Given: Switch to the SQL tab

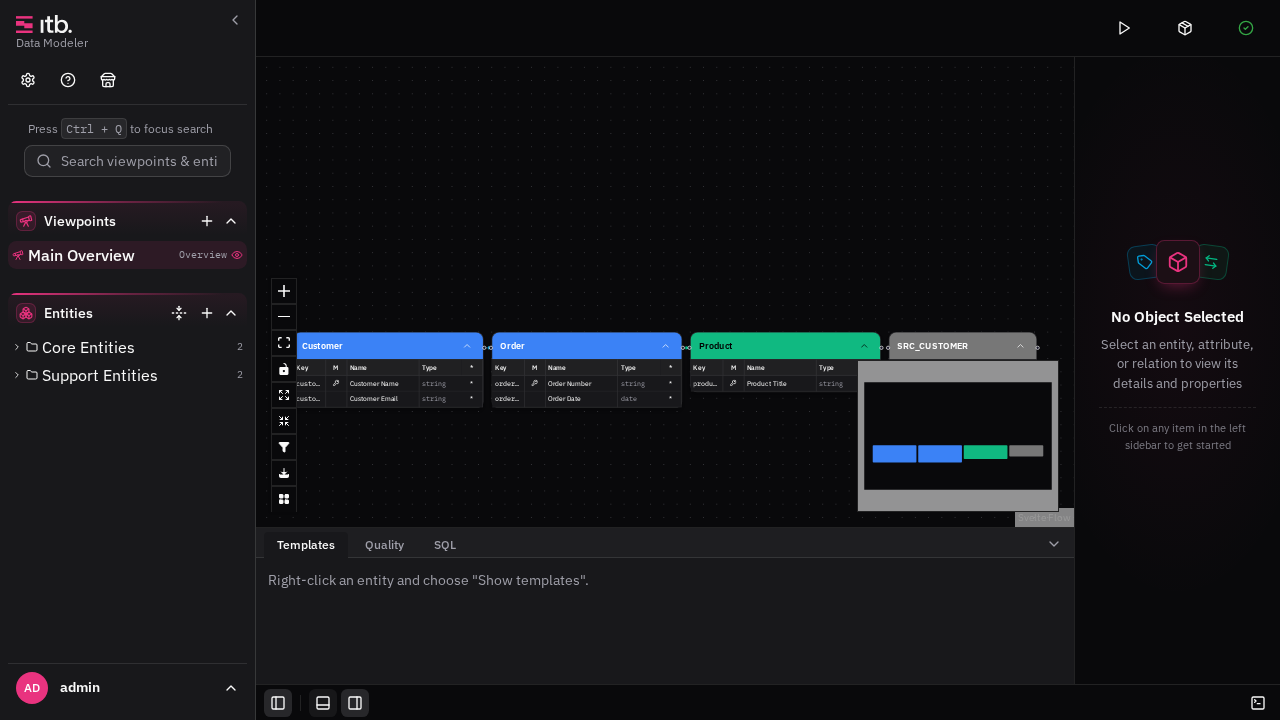Looking at the screenshot, I should coord(445,545).
